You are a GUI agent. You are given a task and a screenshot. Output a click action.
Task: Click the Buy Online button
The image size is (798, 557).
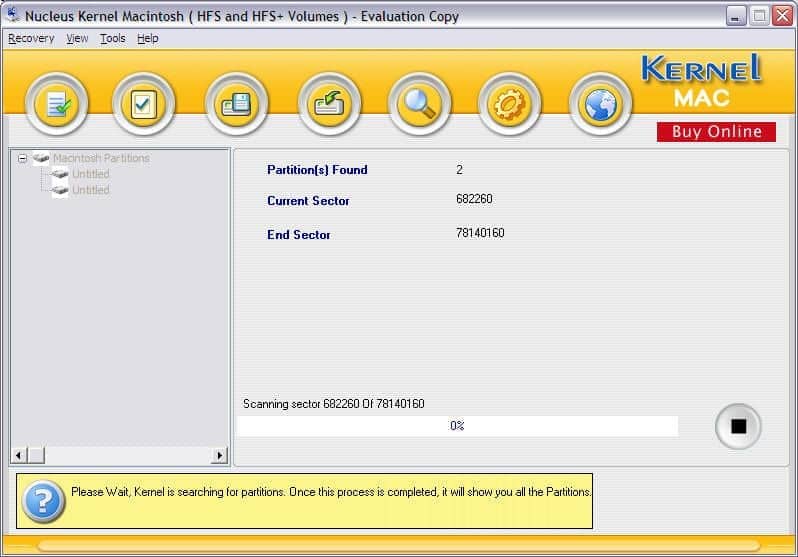click(717, 132)
